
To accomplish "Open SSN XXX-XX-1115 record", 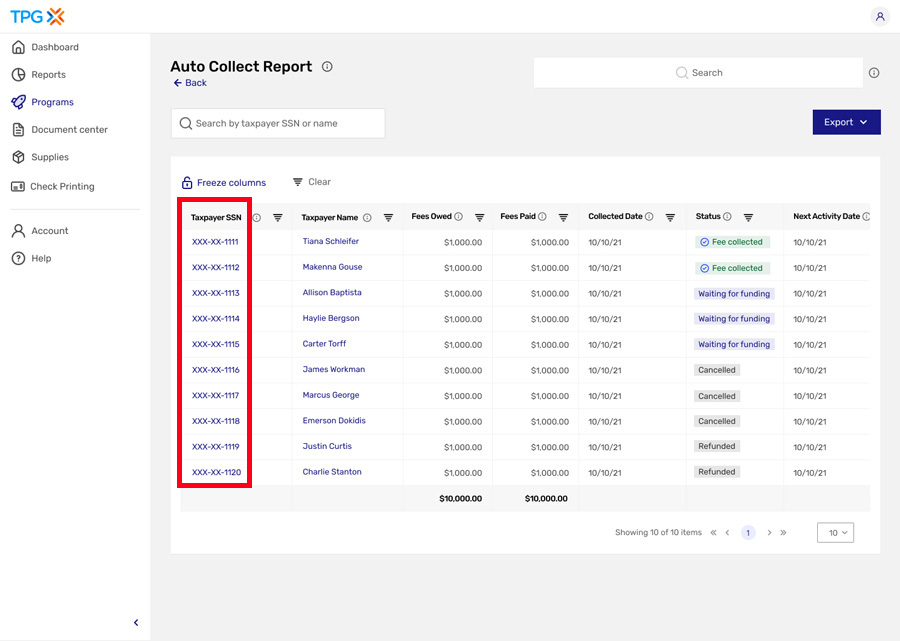I will (216, 344).
